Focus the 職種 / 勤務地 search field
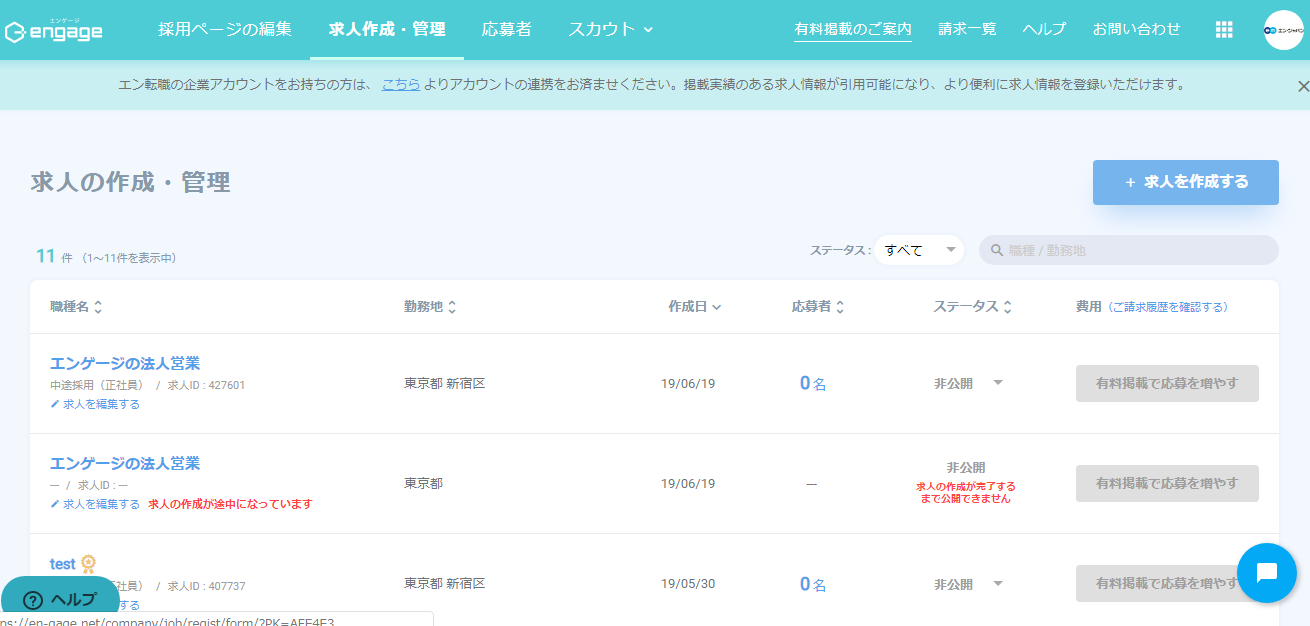1310x626 pixels. point(1128,251)
